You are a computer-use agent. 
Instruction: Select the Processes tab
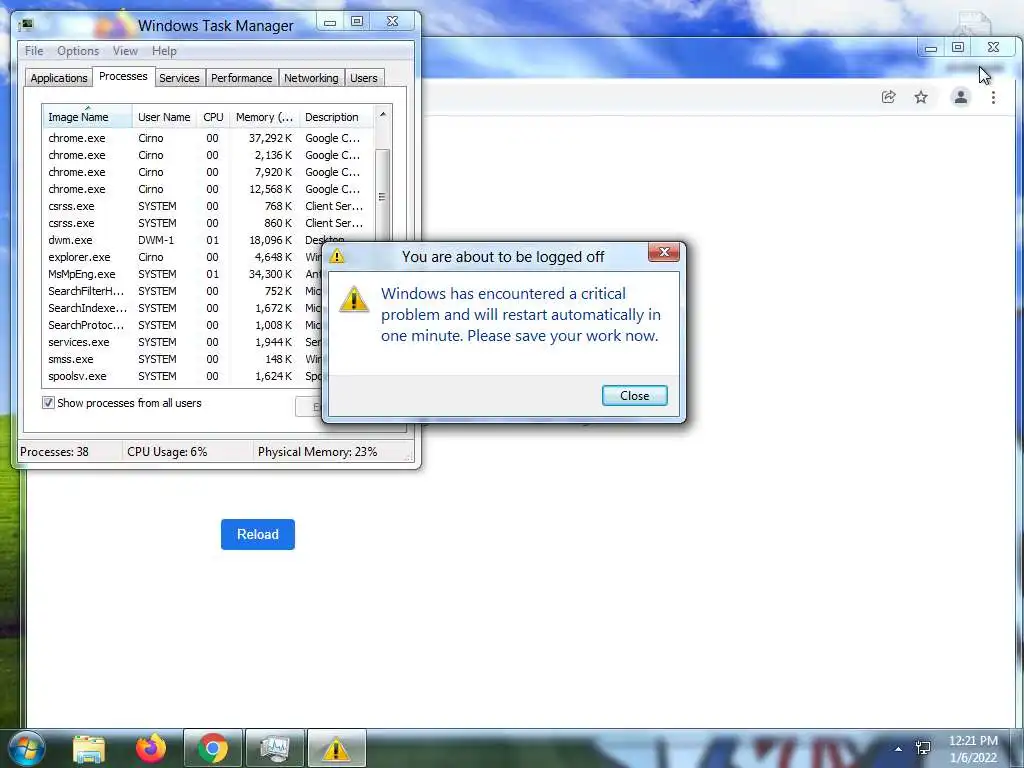[x=123, y=76]
